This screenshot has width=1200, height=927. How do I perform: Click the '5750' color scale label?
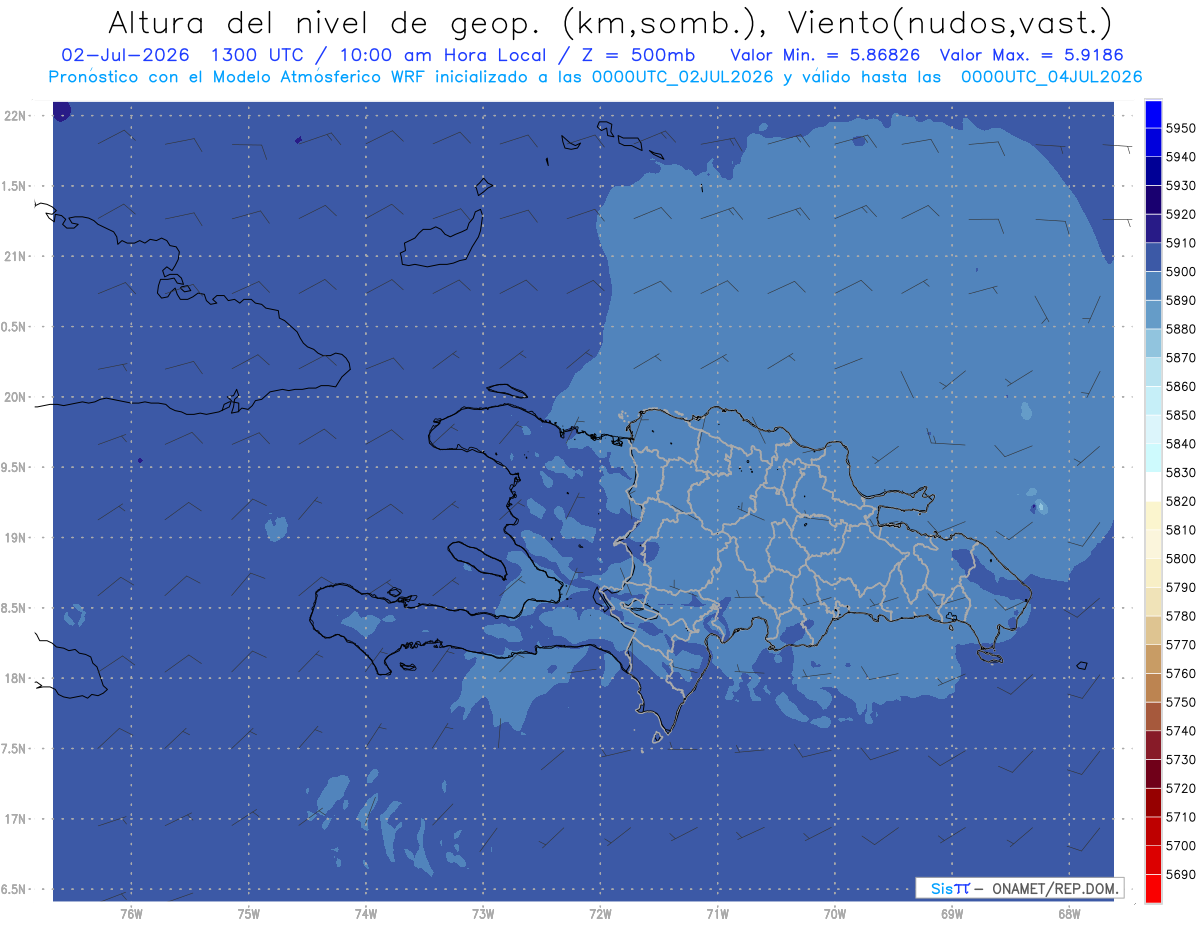tap(1181, 702)
